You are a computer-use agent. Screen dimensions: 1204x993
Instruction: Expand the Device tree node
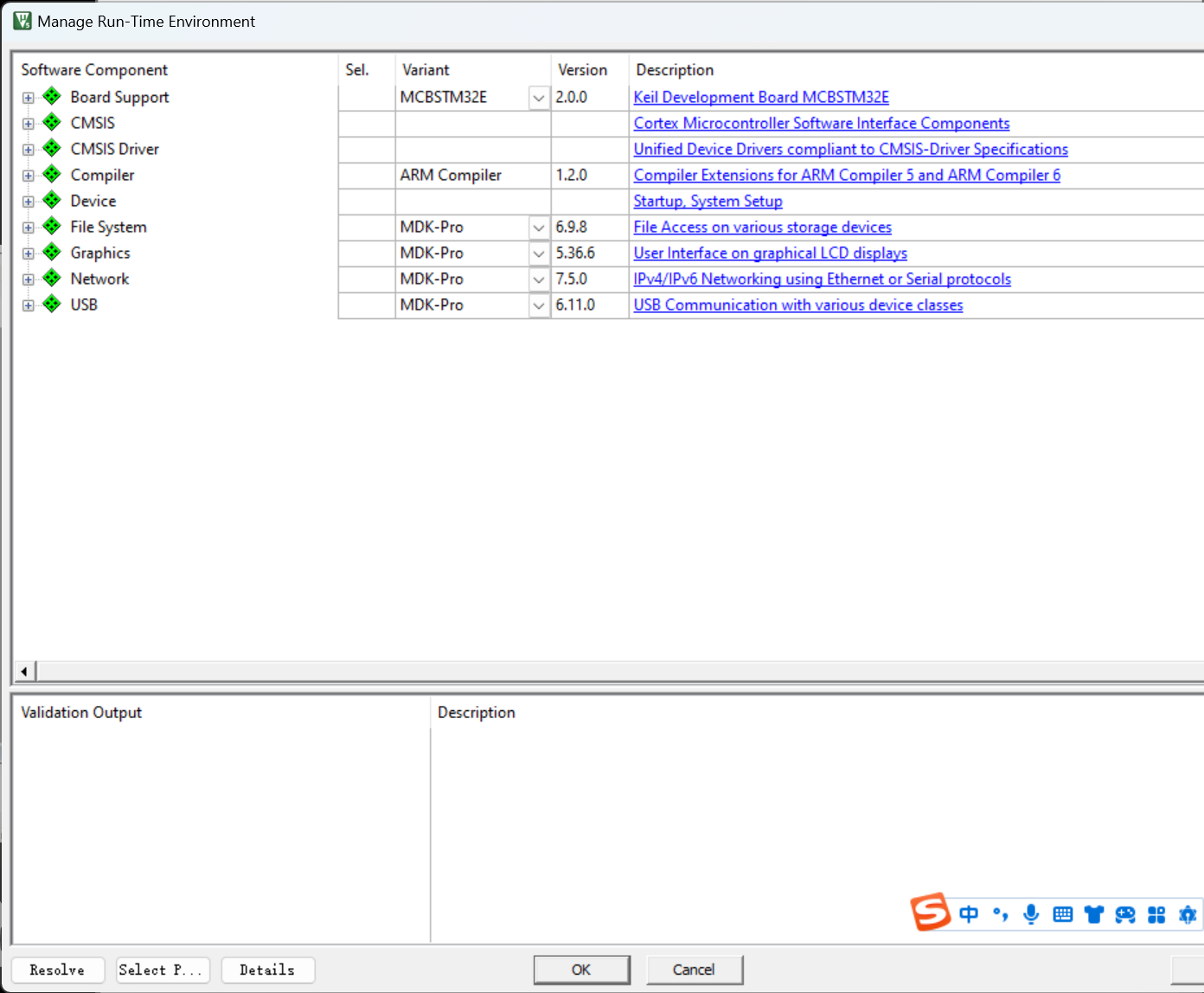pyautogui.click(x=29, y=202)
